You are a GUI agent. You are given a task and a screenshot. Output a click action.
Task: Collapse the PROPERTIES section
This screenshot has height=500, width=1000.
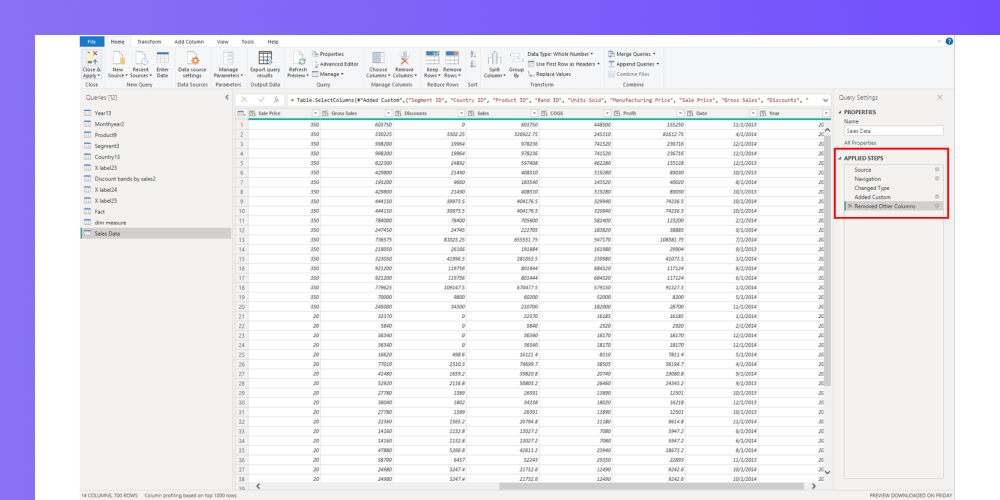(840, 112)
